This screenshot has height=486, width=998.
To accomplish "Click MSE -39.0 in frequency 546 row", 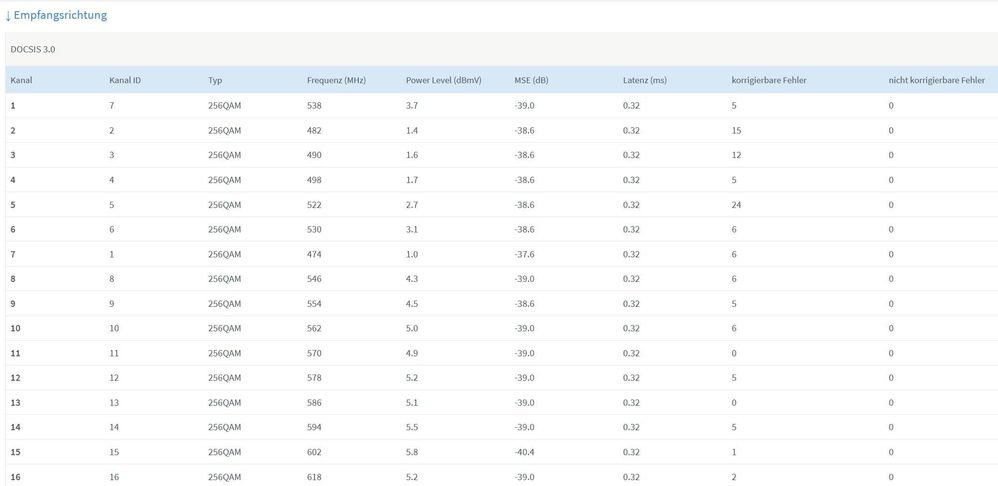I will 524,279.
